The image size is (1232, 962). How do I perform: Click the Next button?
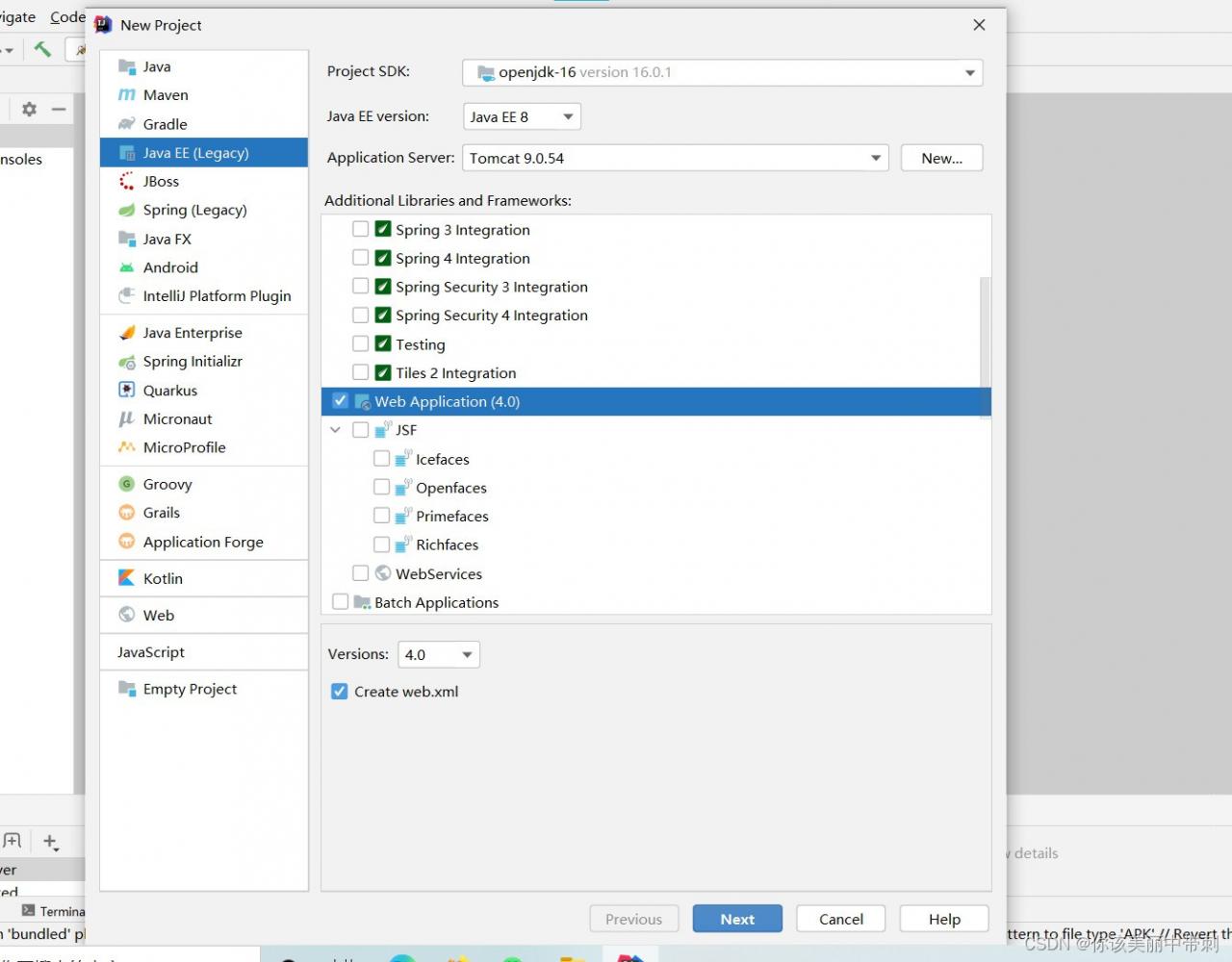click(737, 919)
